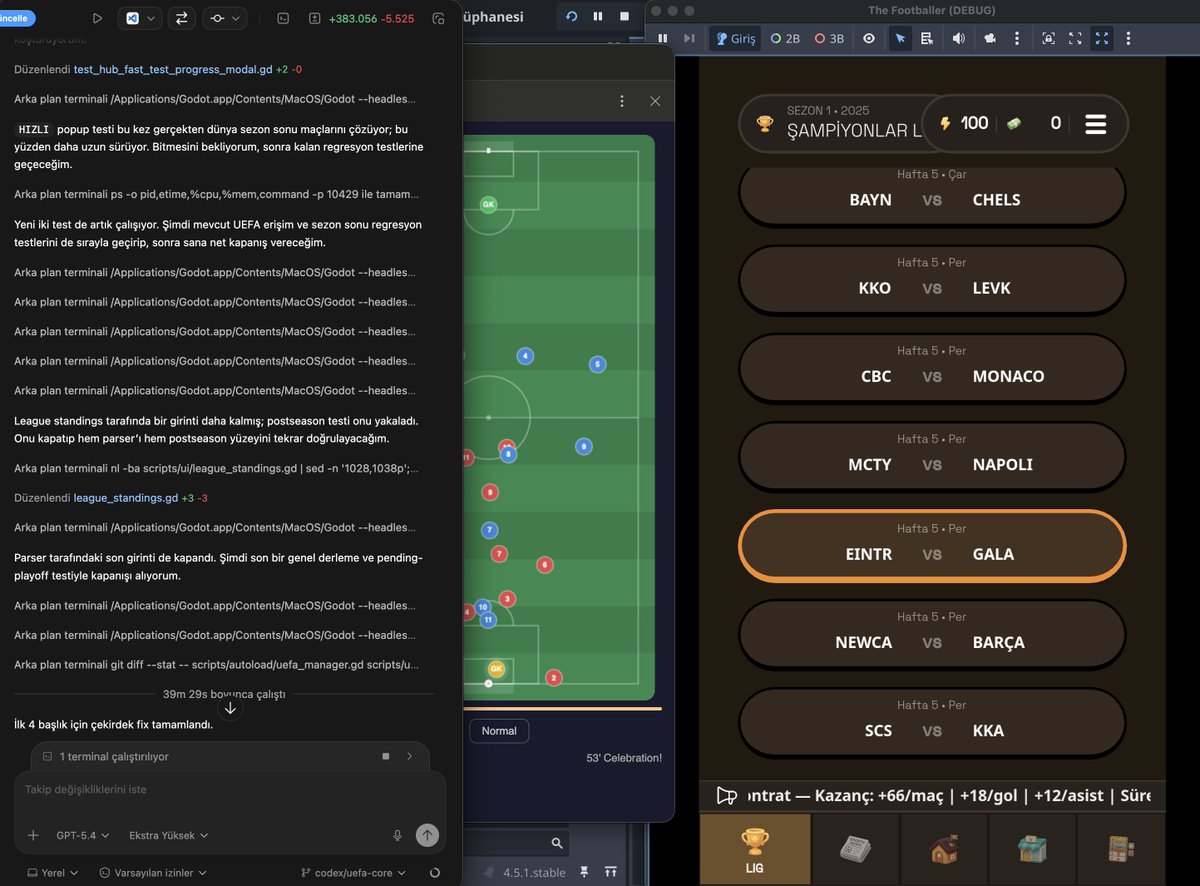Open league_standings.gd file link
The image size is (1200, 886).
coord(126,497)
